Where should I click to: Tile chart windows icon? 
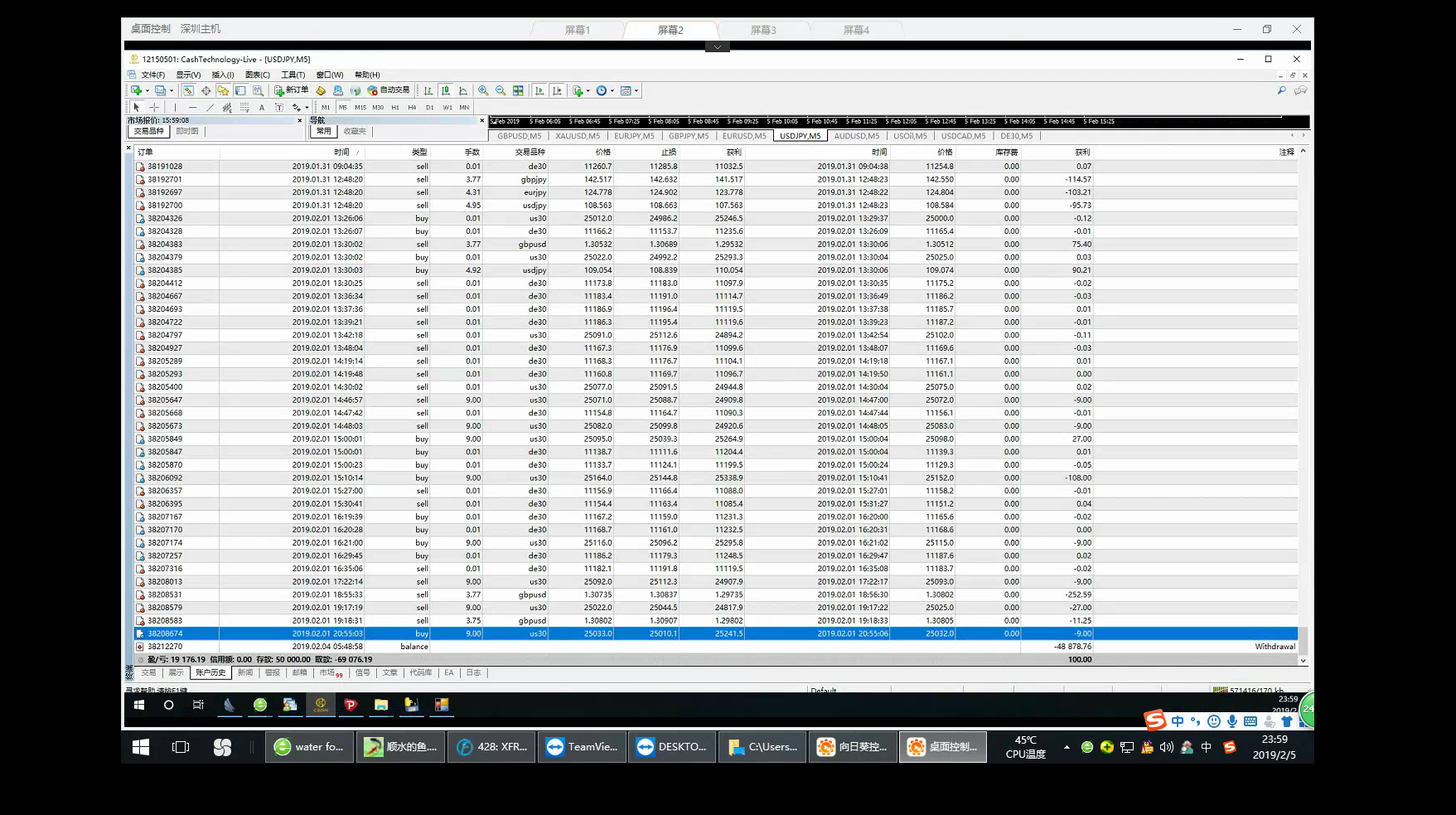pyautogui.click(x=518, y=90)
